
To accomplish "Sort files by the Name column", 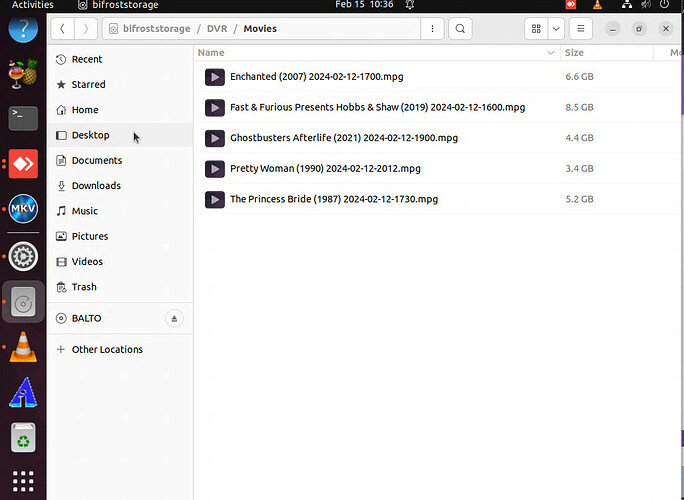I will pyautogui.click(x=211, y=53).
